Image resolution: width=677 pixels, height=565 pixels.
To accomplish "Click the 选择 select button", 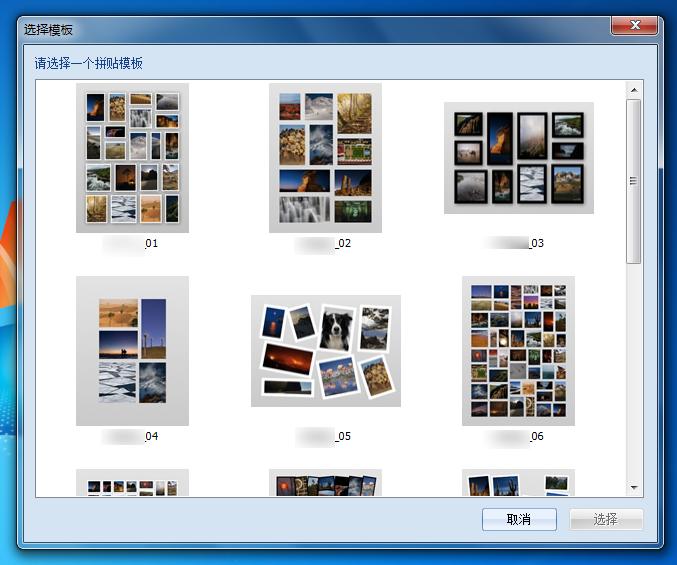I will click(x=606, y=519).
